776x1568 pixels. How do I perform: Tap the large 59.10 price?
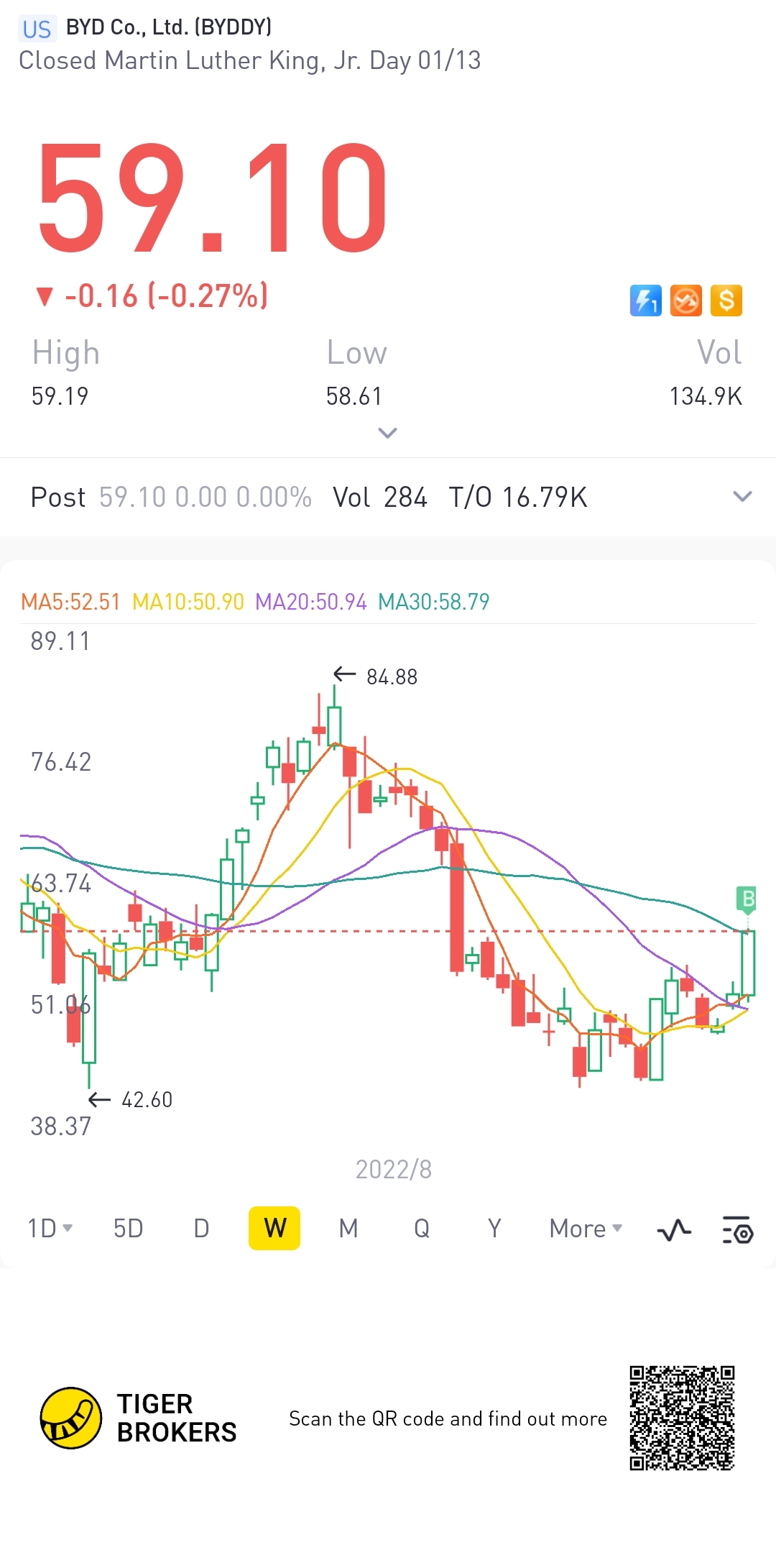(x=213, y=199)
